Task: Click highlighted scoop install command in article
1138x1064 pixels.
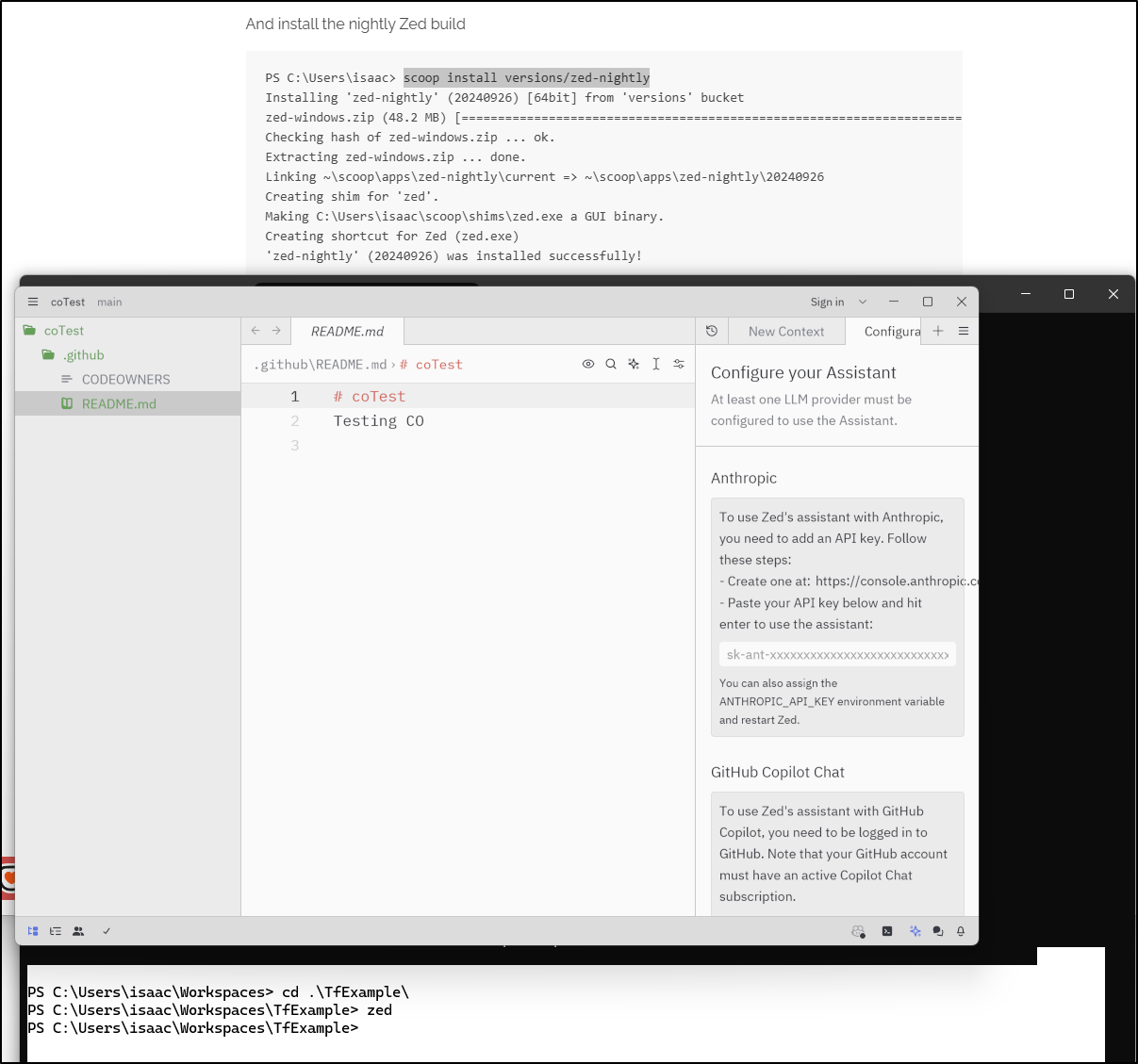Action: click(x=526, y=77)
